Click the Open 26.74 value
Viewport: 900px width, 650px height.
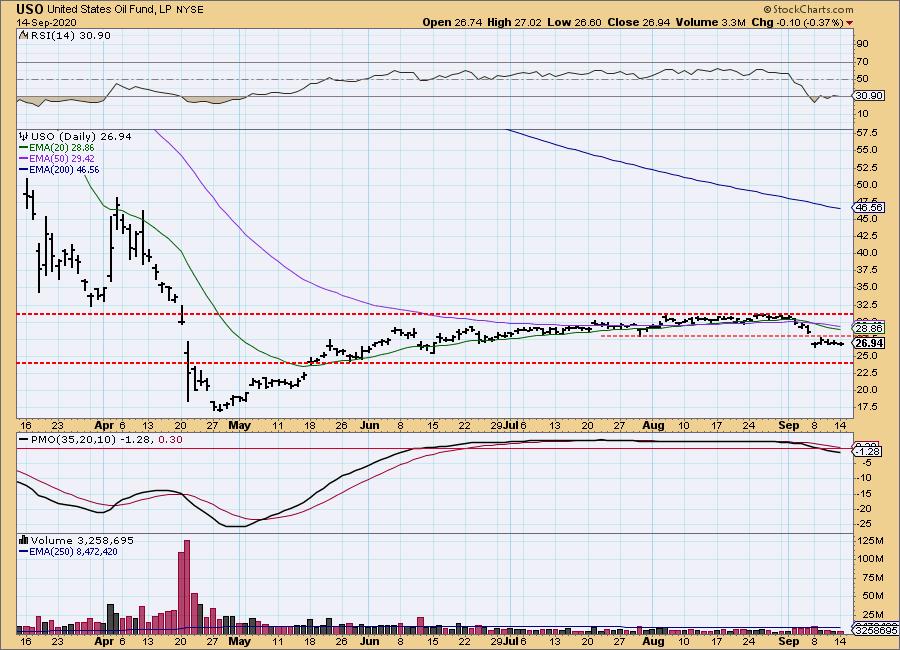point(453,22)
